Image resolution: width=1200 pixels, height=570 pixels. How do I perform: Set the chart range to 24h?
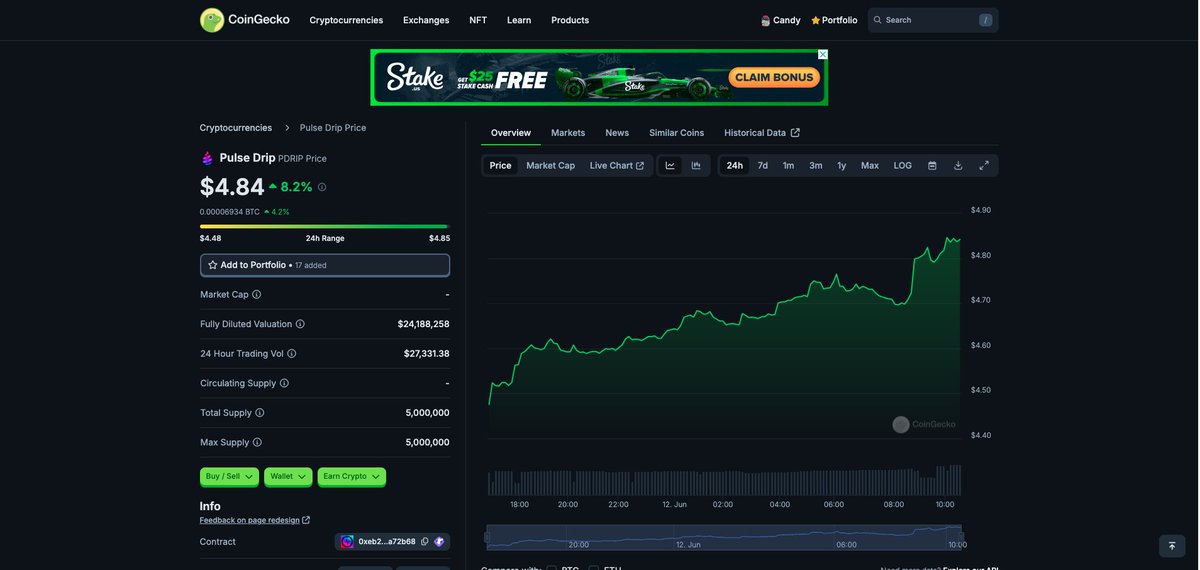(735, 166)
